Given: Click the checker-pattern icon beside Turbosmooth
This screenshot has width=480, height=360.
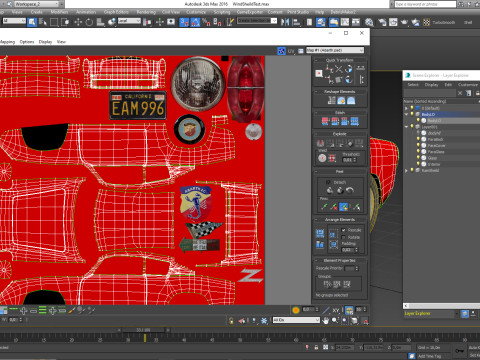Looking at the screenshot, I should coord(426,22).
